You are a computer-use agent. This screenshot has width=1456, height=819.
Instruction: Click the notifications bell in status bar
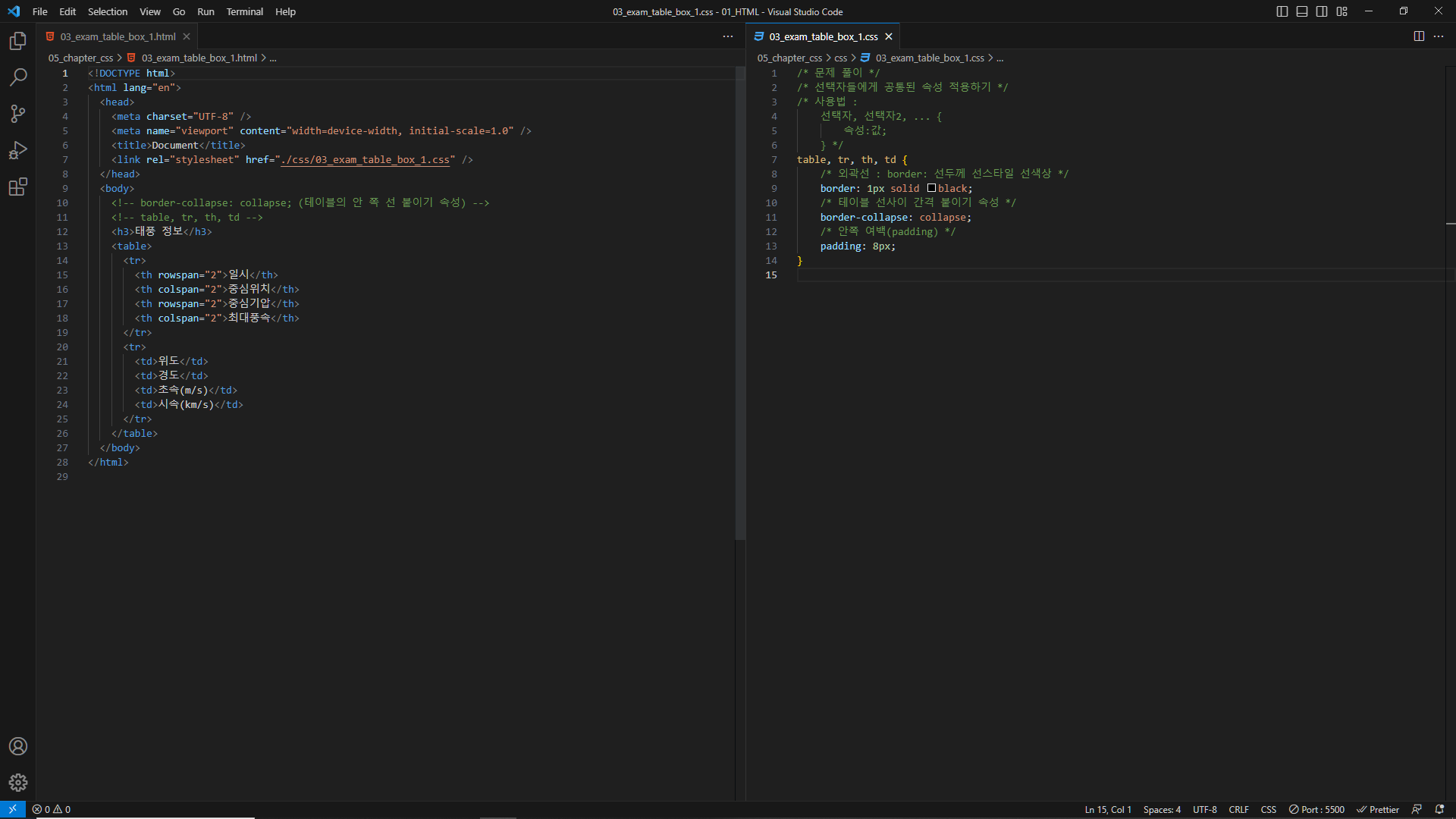pyautogui.click(x=1439, y=809)
